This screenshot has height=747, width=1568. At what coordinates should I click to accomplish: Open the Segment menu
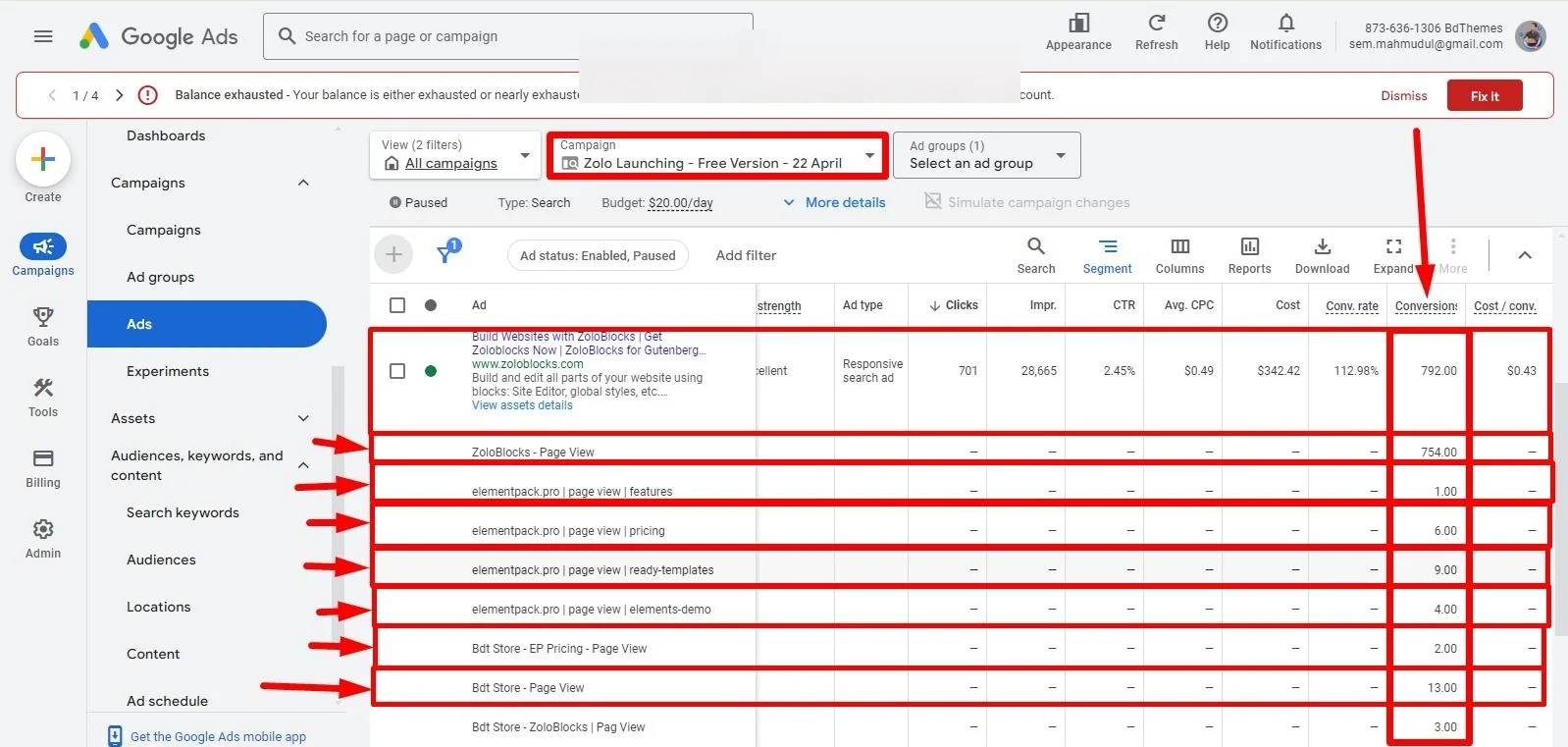pyautogui.click(x=1108, y=255)
